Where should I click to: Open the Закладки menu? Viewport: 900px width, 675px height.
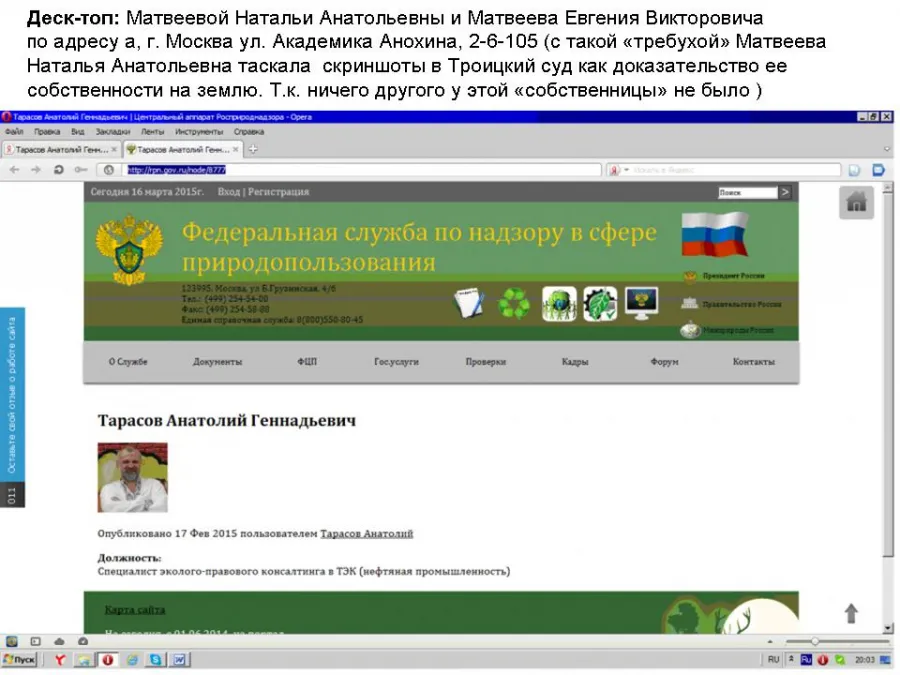112,131
